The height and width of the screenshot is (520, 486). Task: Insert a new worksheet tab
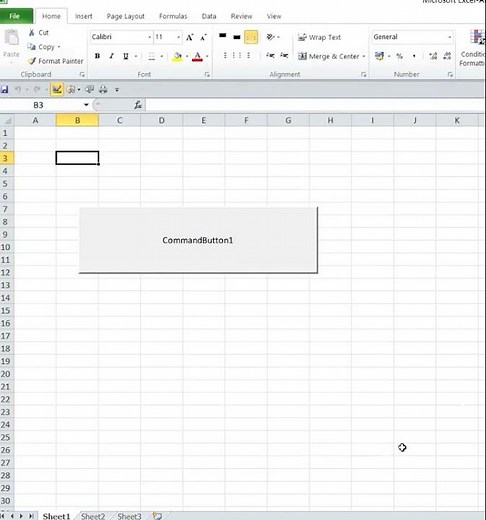[x=157, y=516]
